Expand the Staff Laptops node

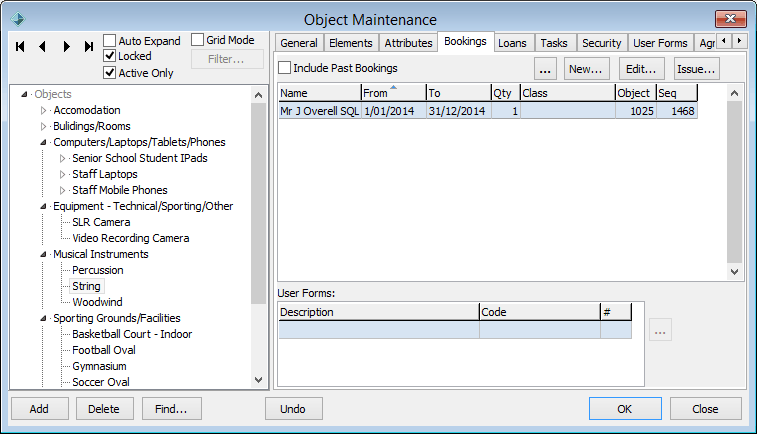tap(62, 174)
